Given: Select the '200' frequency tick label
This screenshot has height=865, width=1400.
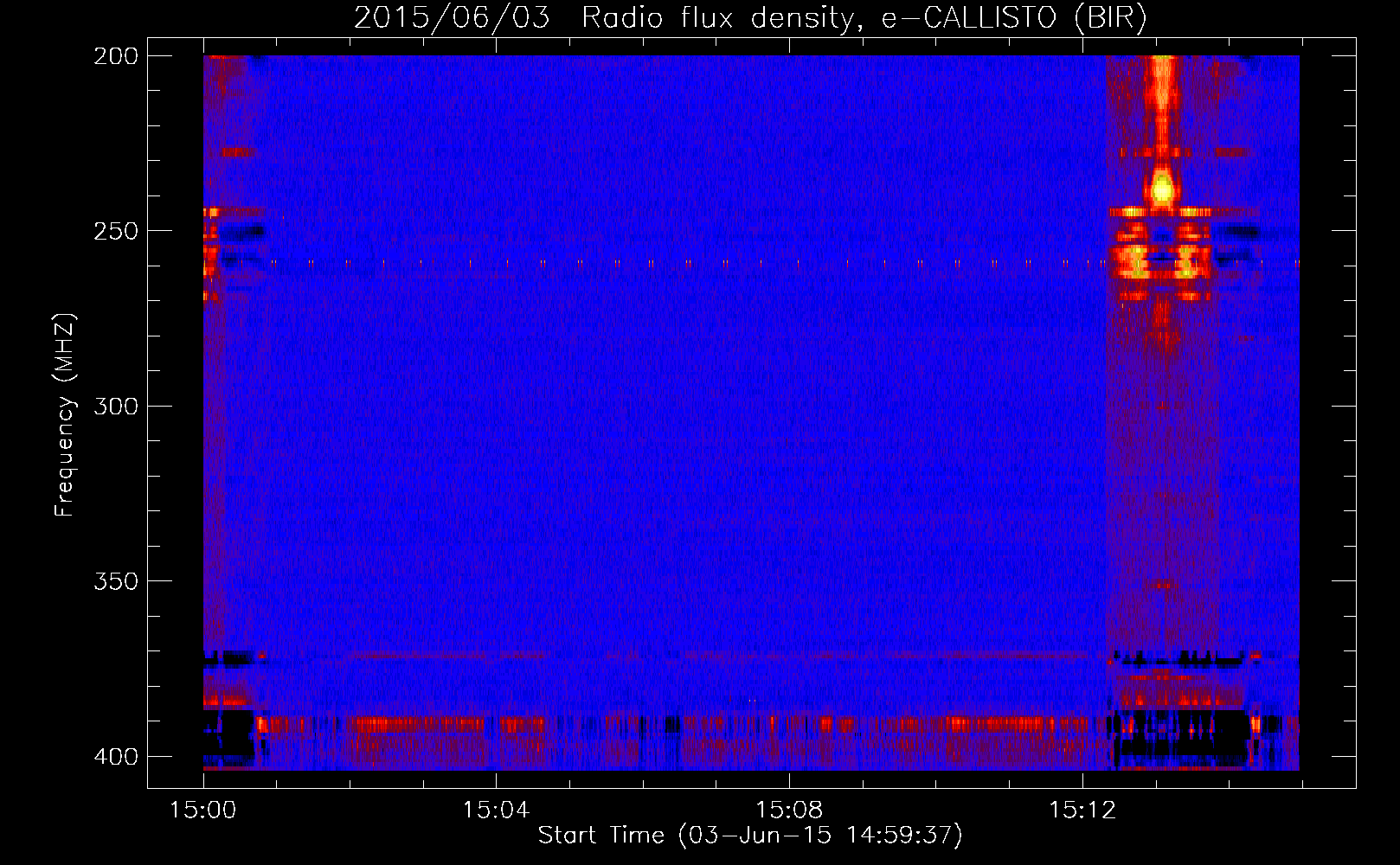Looking at the screenshot, I should (116, 56).
